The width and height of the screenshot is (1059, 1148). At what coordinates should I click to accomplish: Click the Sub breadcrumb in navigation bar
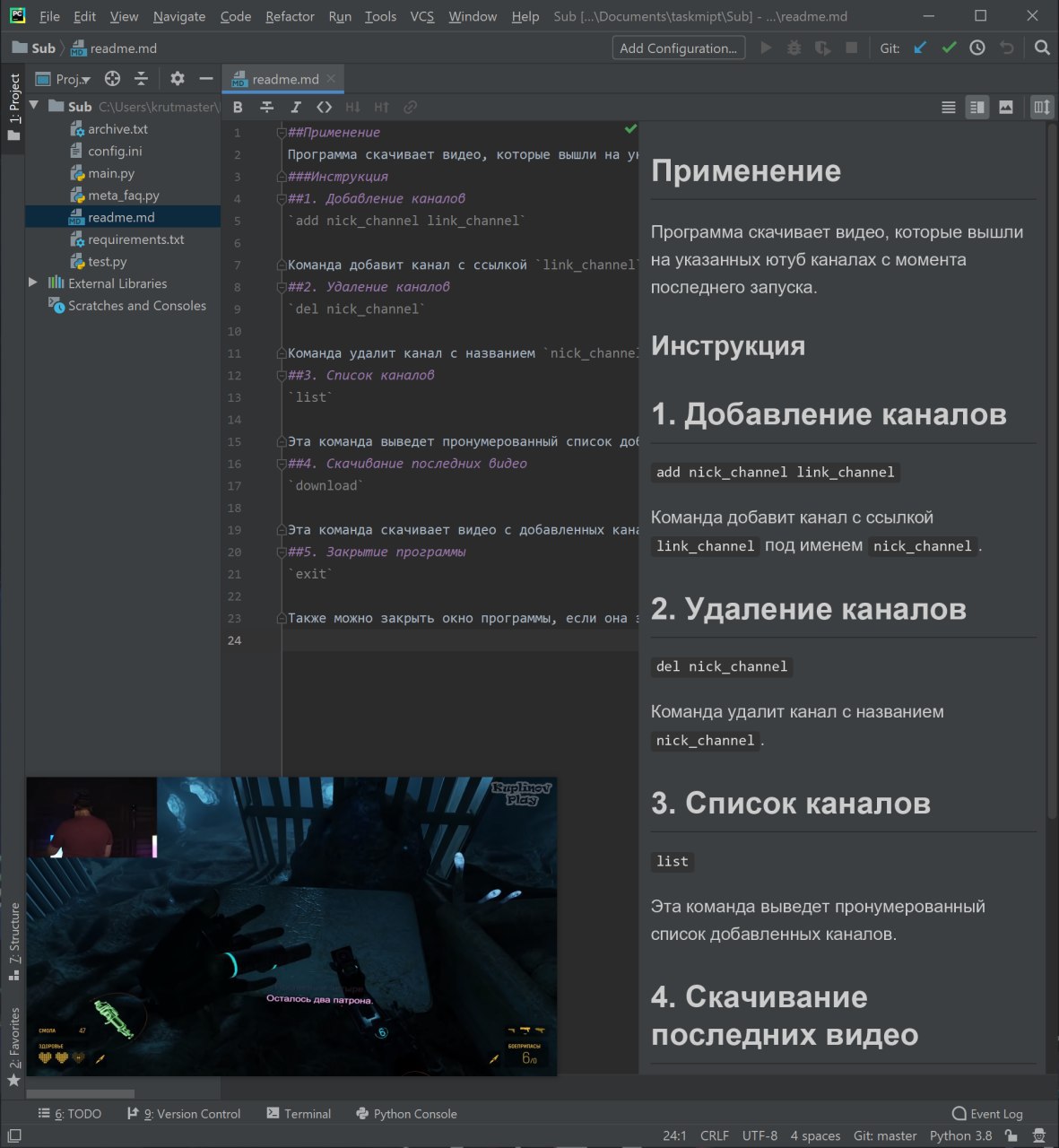tap(33, 48)
